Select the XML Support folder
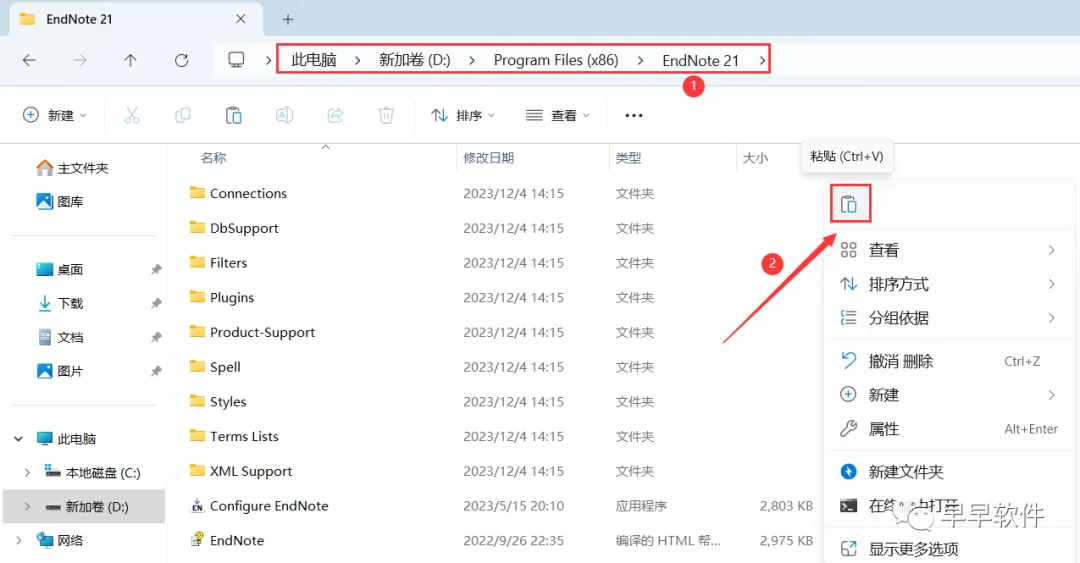This screenshot has height=563, width=1080. (241, 471)
